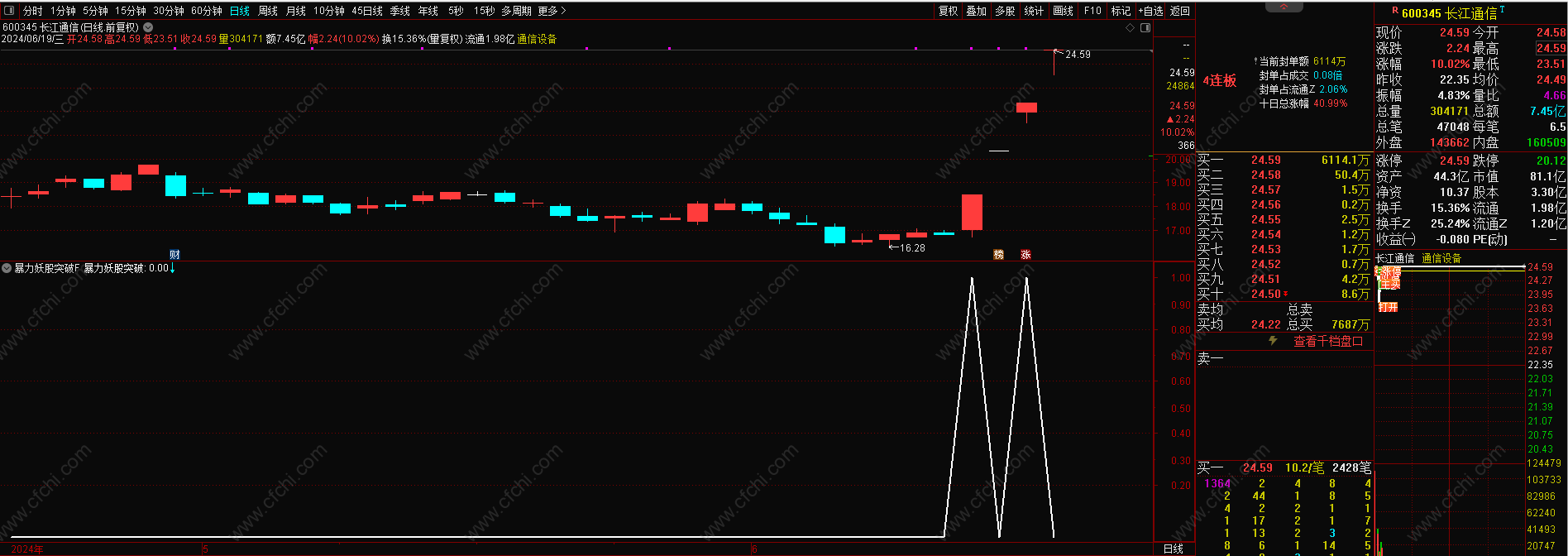Click 叠加 overlay button

[976, 11]
